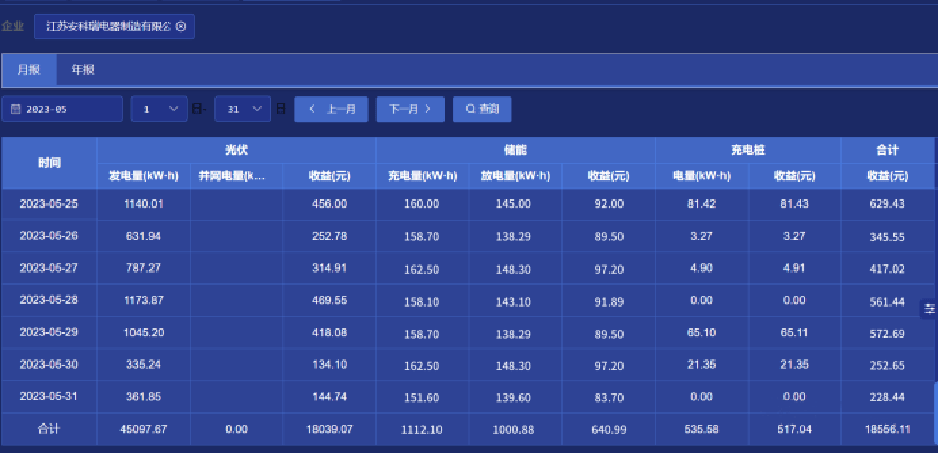The height and width of the screenshot is (453, 938).
Task: Expand the end day dropdown showing 31
Action: click(x=242, y=110)
